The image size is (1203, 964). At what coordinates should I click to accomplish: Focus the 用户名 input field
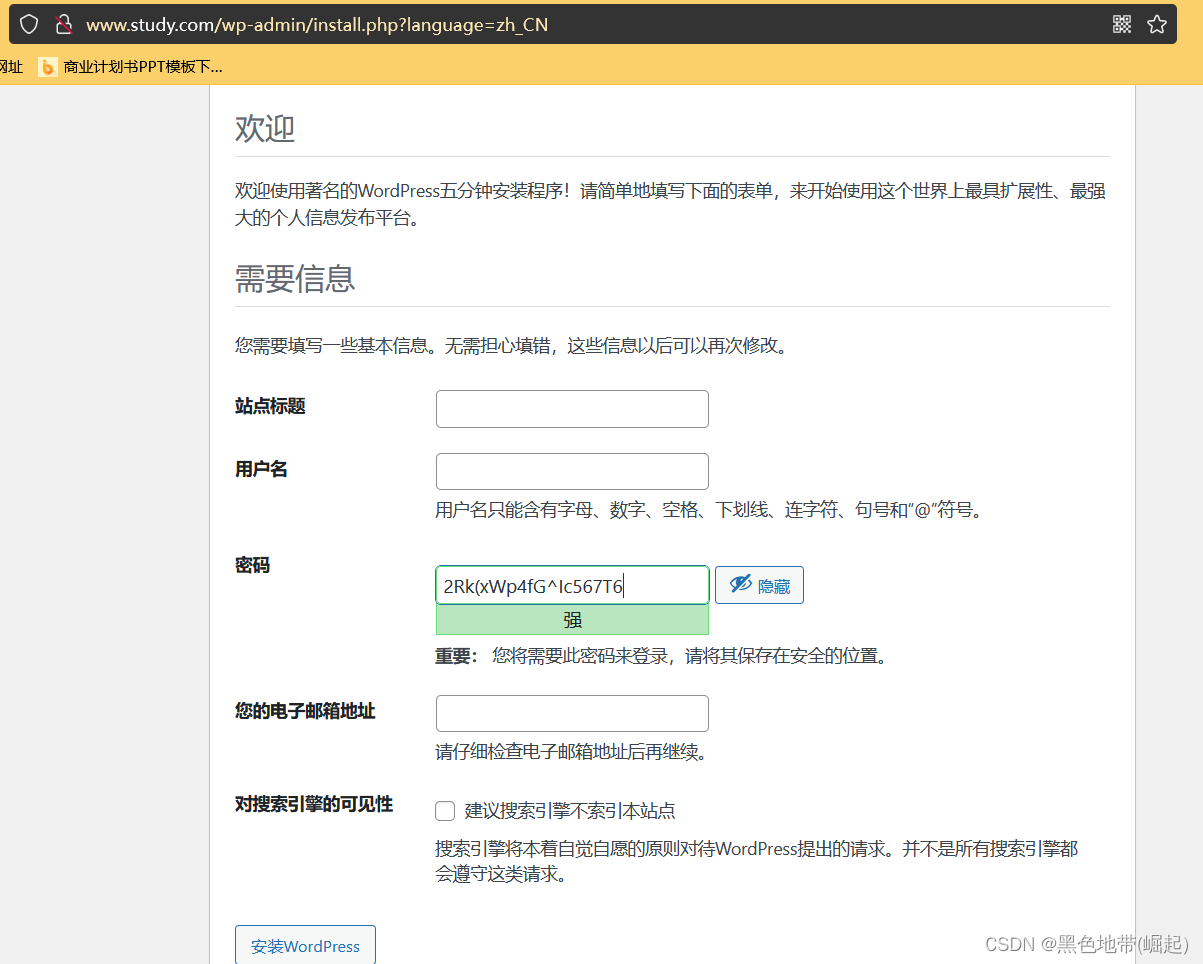click(572, 471)
